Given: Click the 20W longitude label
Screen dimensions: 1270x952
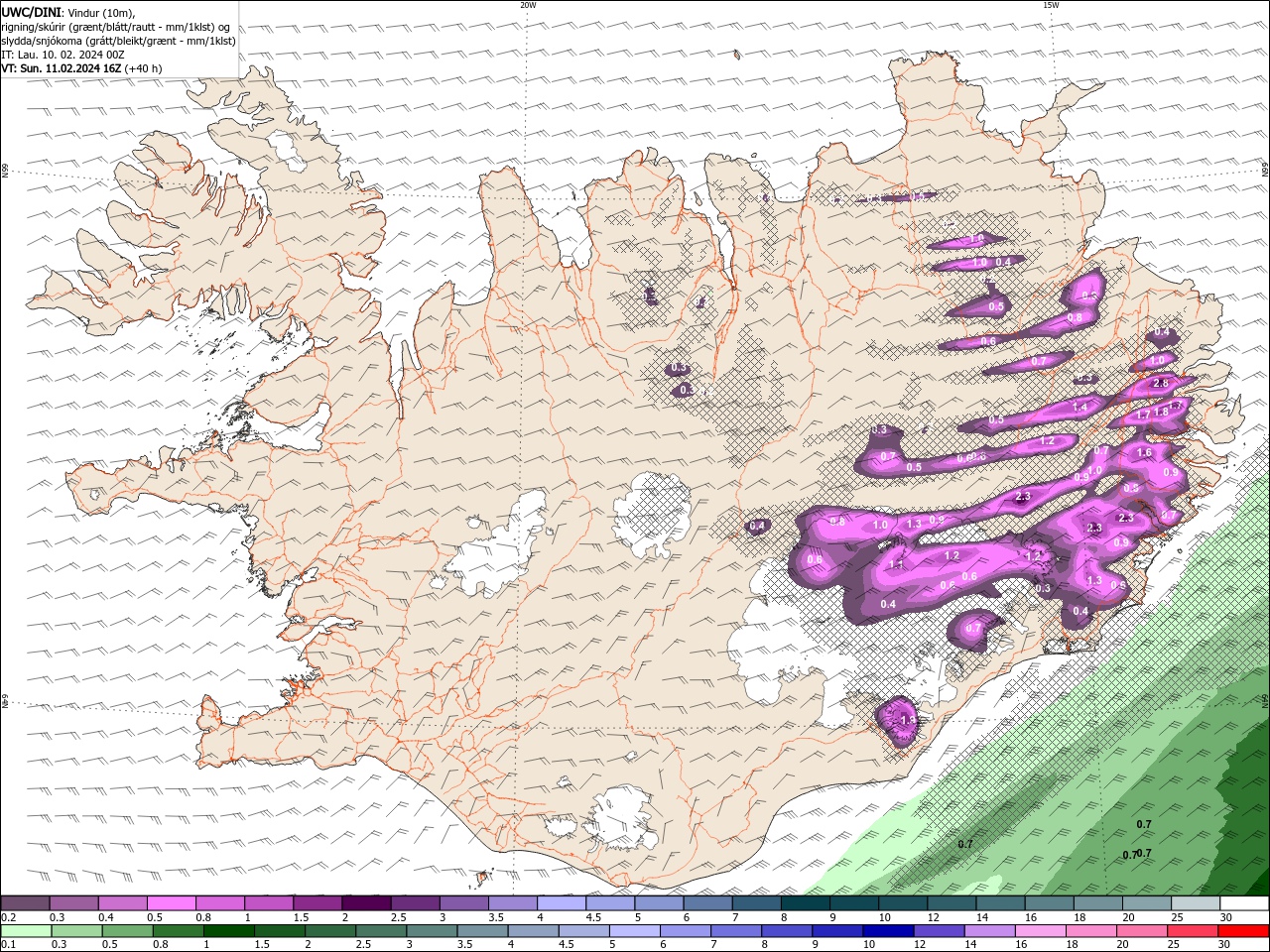Looking at the screenshot, I should [528, 5].
